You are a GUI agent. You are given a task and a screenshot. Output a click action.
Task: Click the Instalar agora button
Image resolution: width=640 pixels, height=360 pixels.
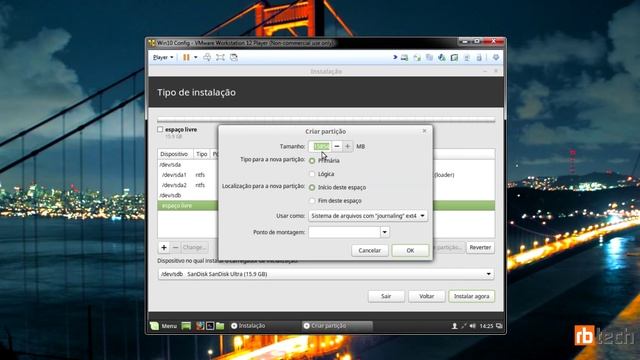pyautogui.click(x=471, y=296)
